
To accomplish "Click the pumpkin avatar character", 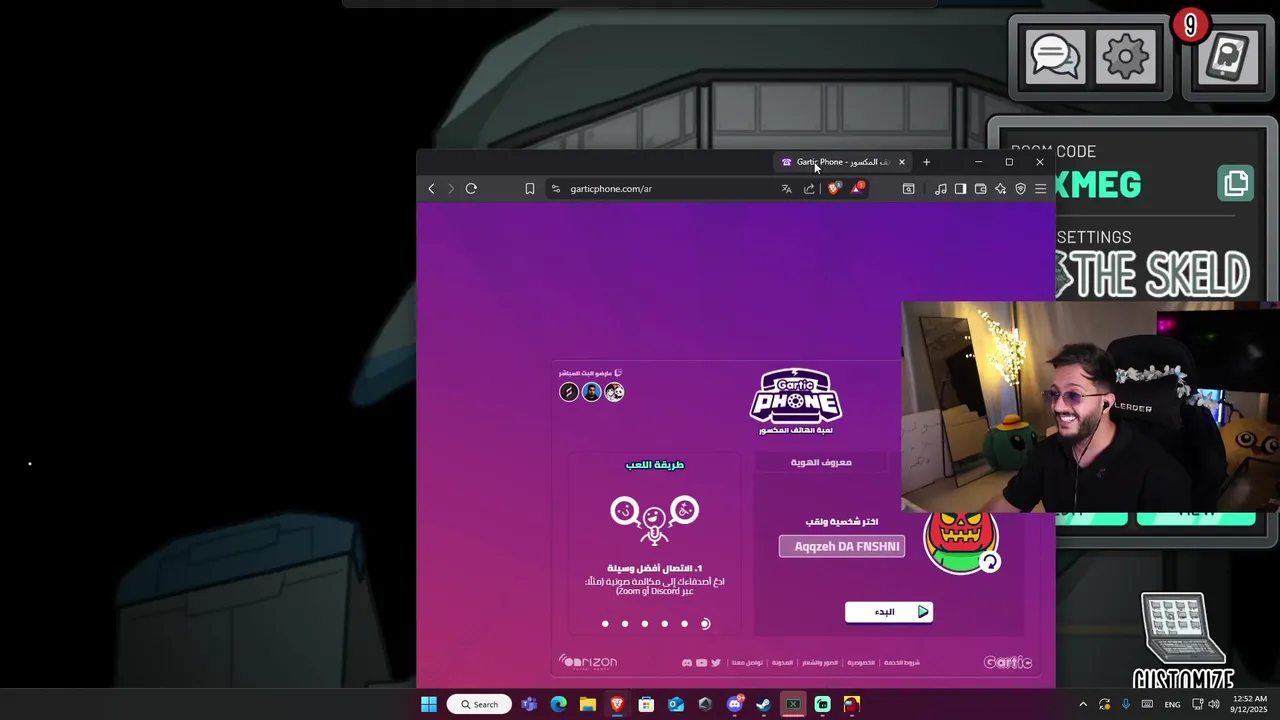I will (x=958, y=541).
